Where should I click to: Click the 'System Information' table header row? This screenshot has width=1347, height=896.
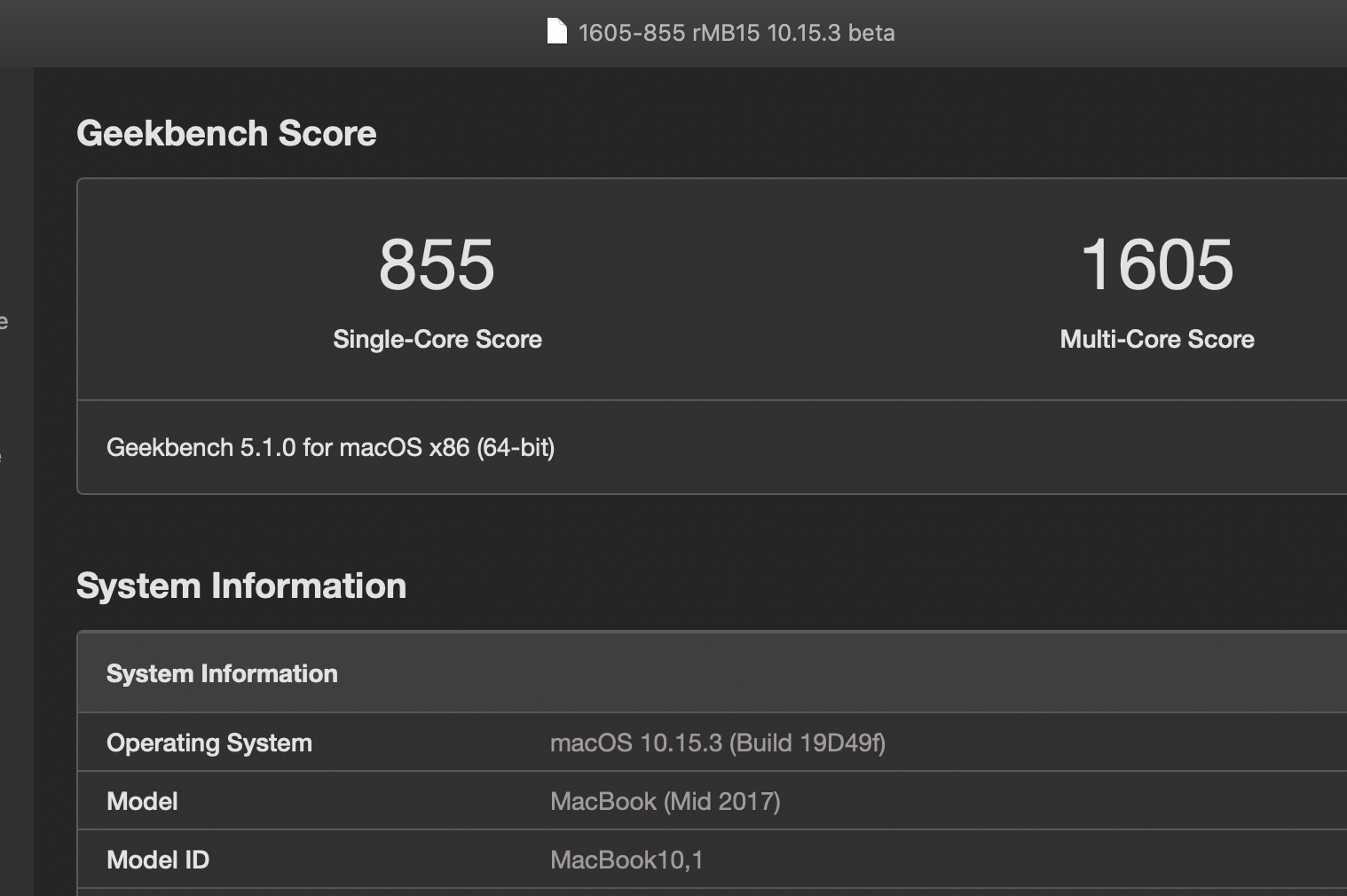713,672
